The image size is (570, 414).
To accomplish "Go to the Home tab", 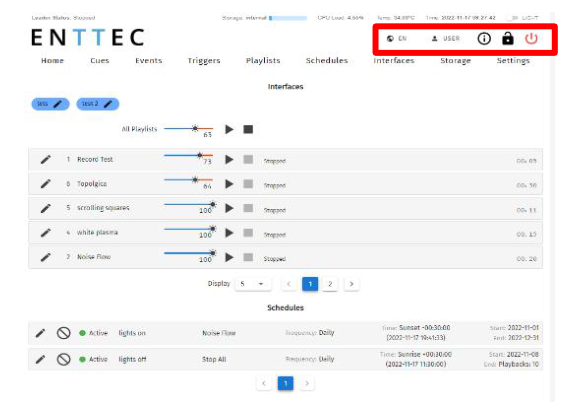I will coord(52,60).
